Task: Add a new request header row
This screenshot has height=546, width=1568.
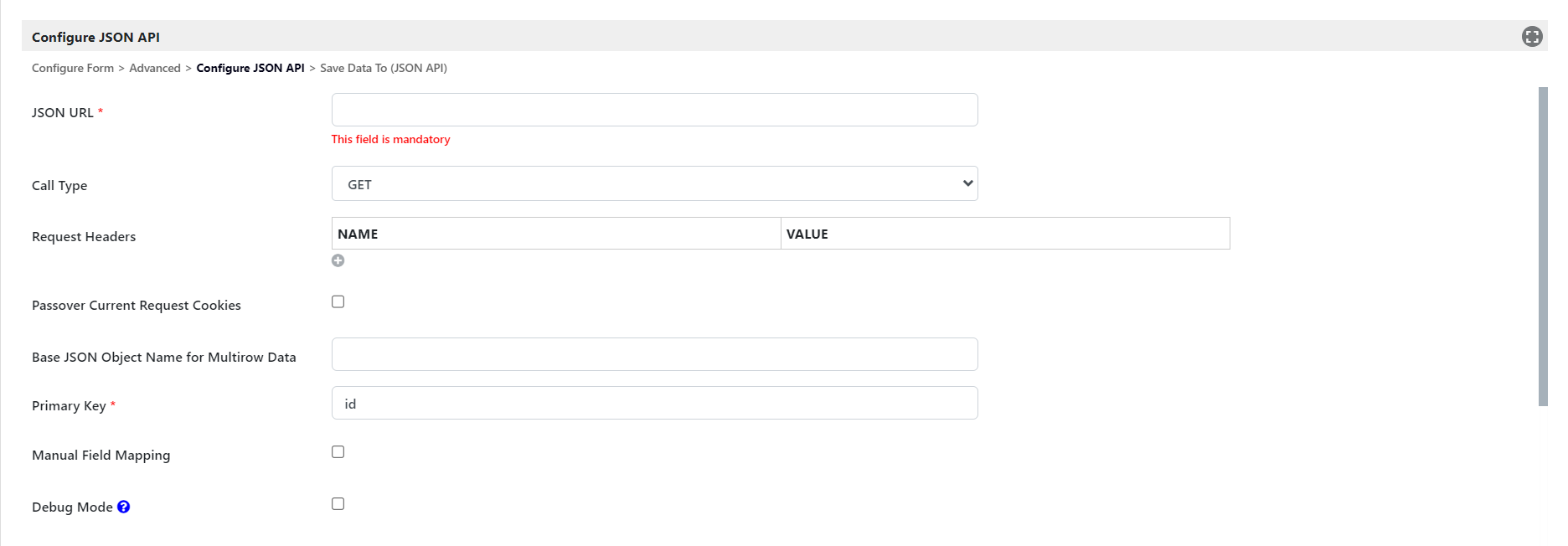Action: 338,260
